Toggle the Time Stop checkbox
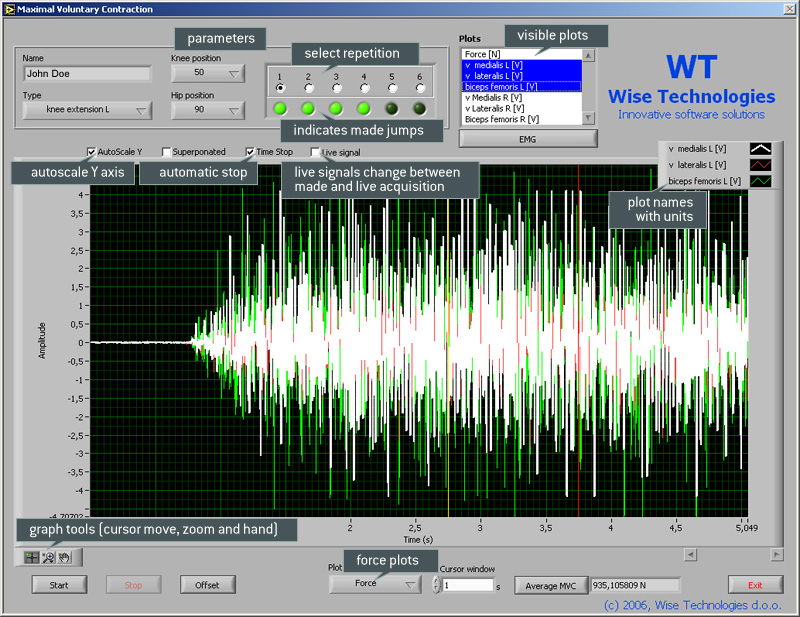 249,152
